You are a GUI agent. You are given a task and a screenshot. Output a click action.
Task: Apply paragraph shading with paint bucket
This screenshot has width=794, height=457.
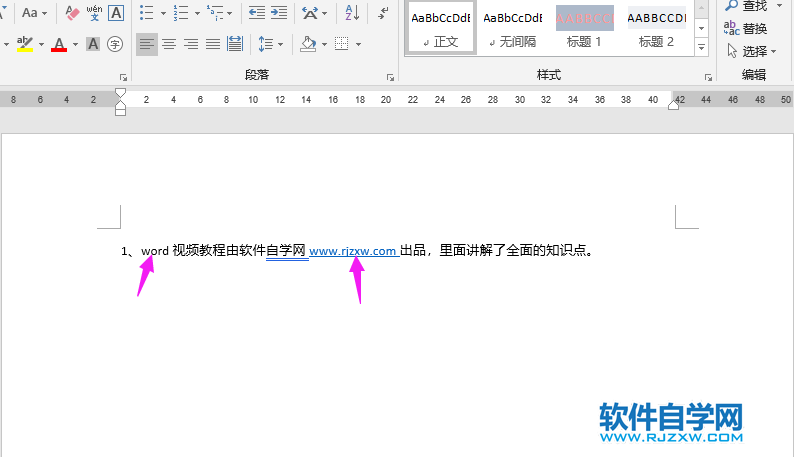pos(308,44)
